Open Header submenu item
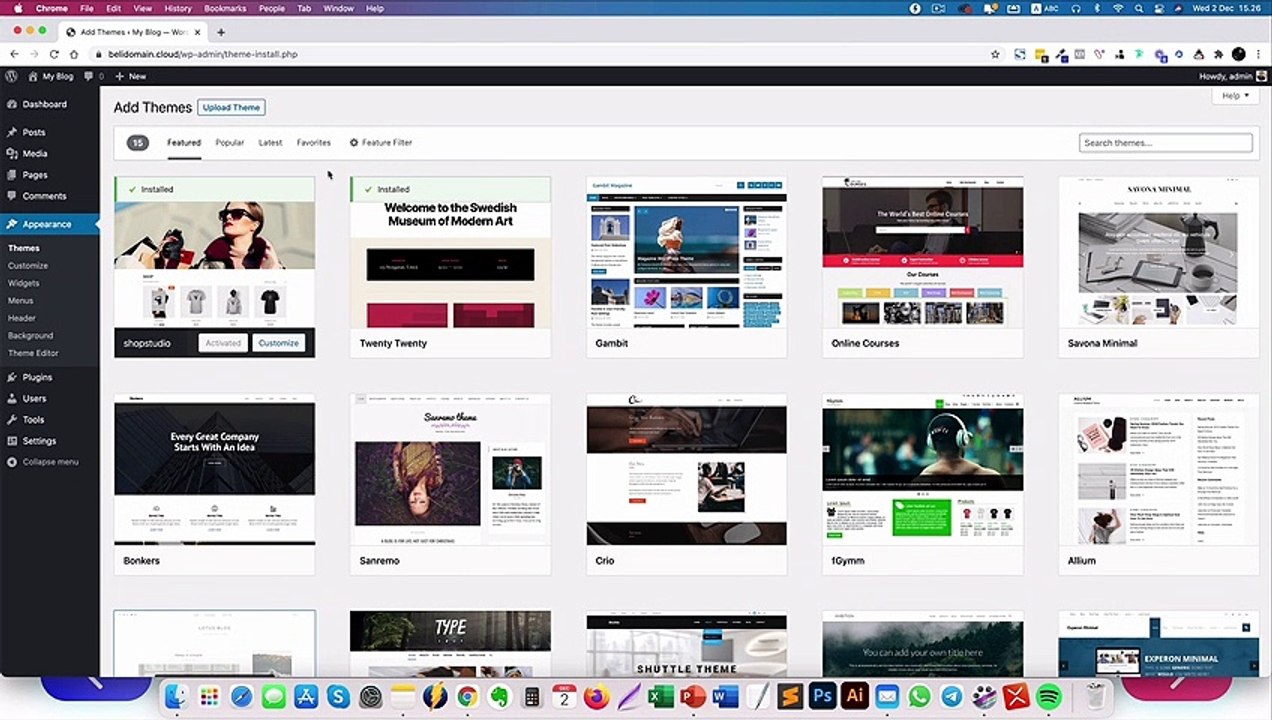 click(x=22, y=318)
